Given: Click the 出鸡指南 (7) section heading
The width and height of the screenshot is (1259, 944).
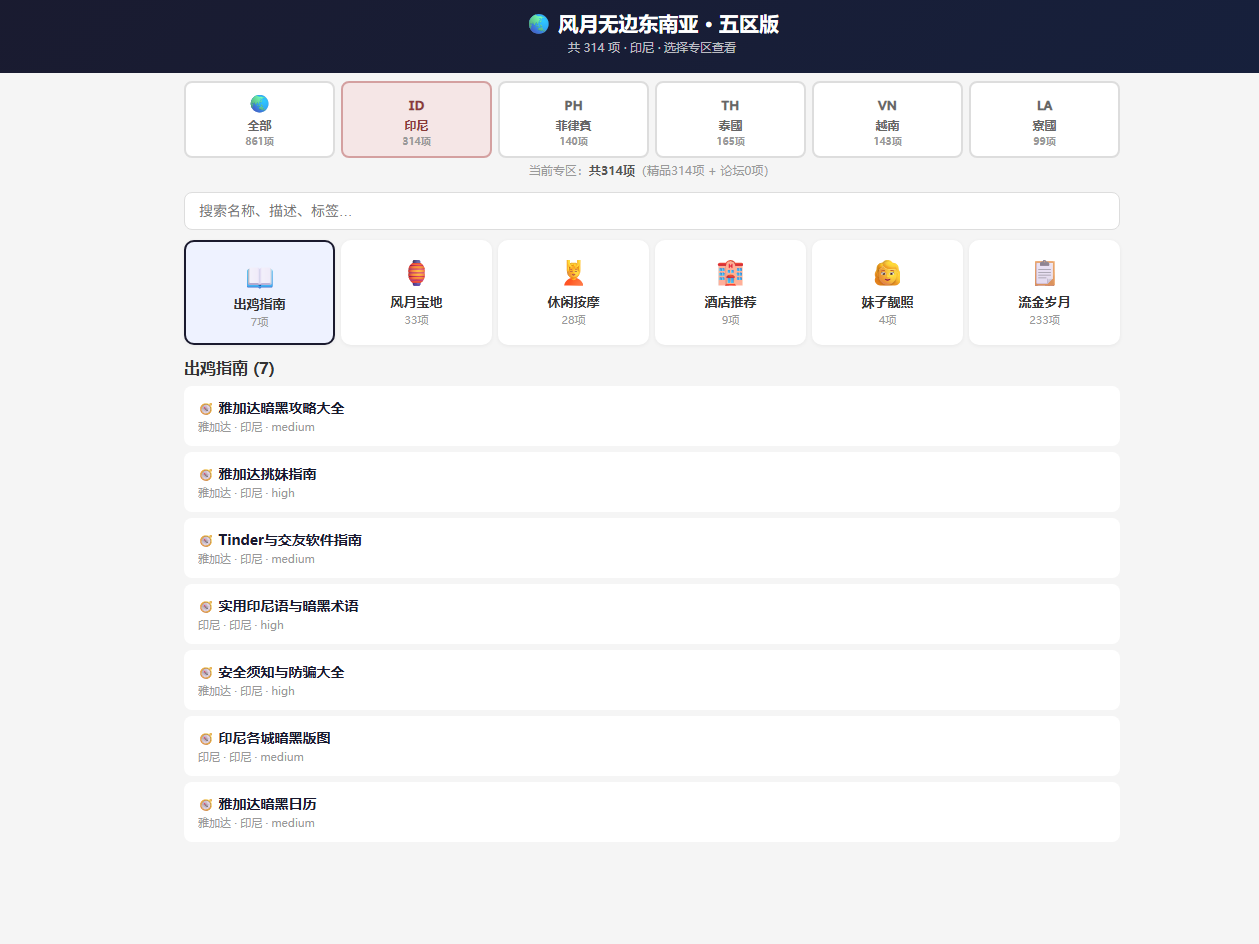Looking at the screenshot, I should [x=229, y=368].
